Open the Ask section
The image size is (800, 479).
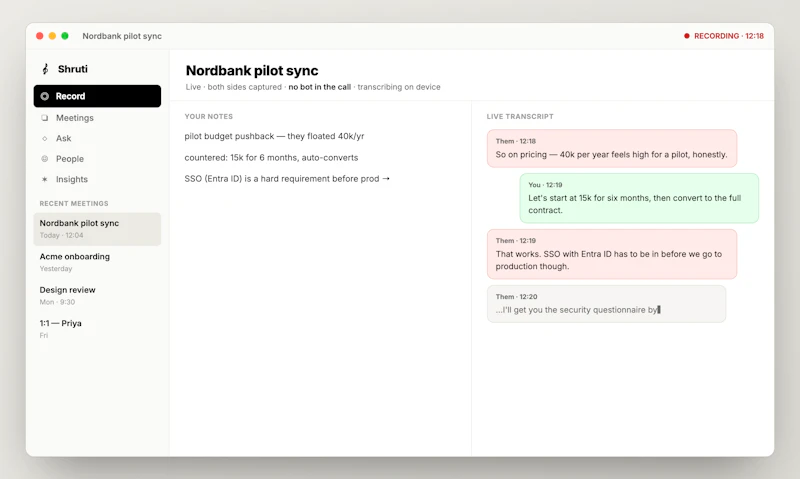[x=97, y=138]
